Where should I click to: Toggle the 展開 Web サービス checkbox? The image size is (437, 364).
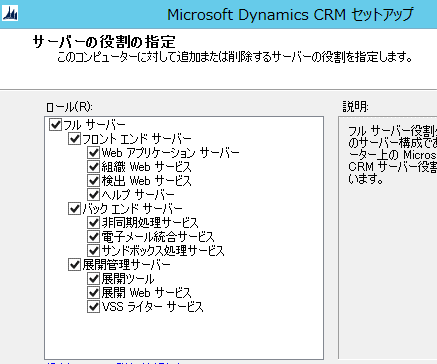coord(94,293)
